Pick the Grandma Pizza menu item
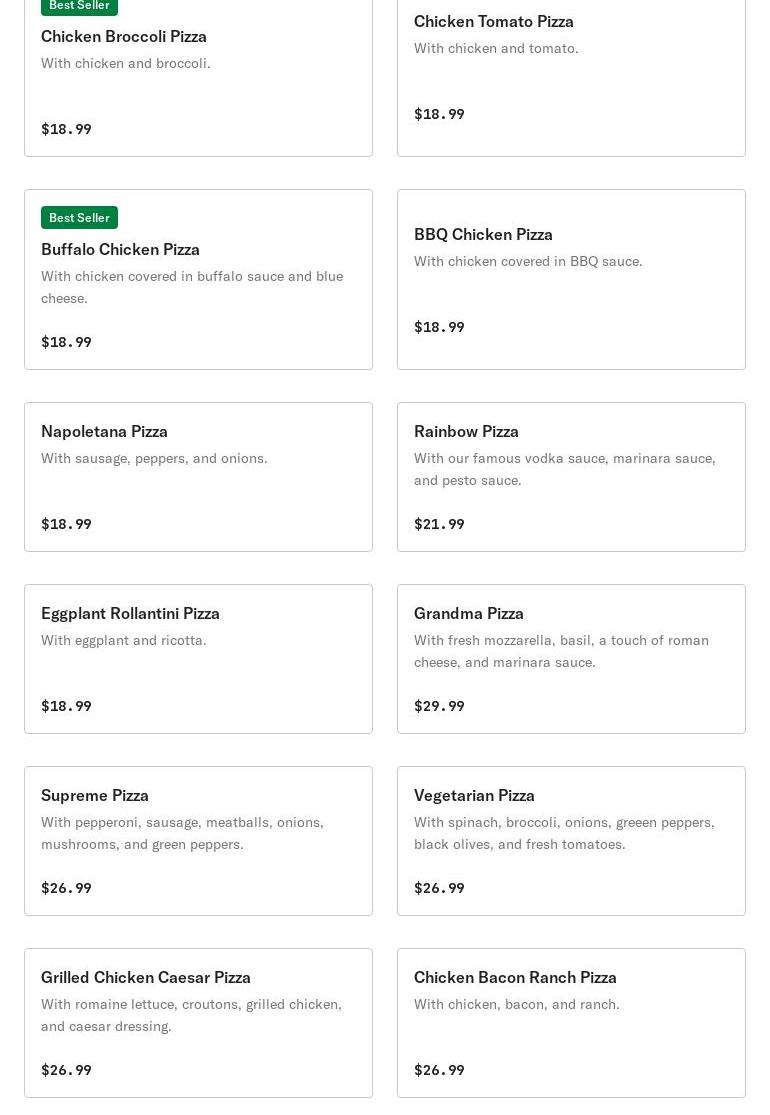This screenshot has width=770, height=1115. pyautogui.click(x=571, y=658)
